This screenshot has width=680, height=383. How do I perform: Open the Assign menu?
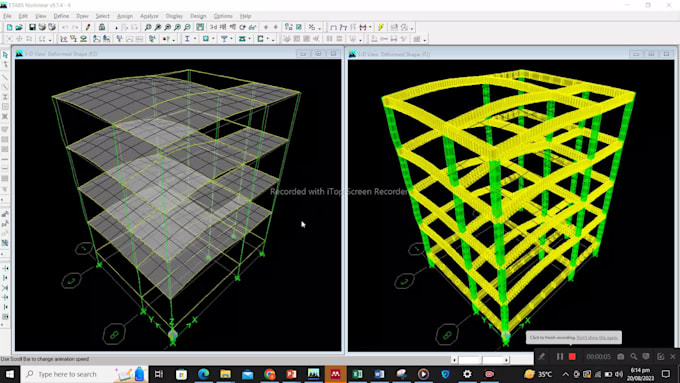125,16
